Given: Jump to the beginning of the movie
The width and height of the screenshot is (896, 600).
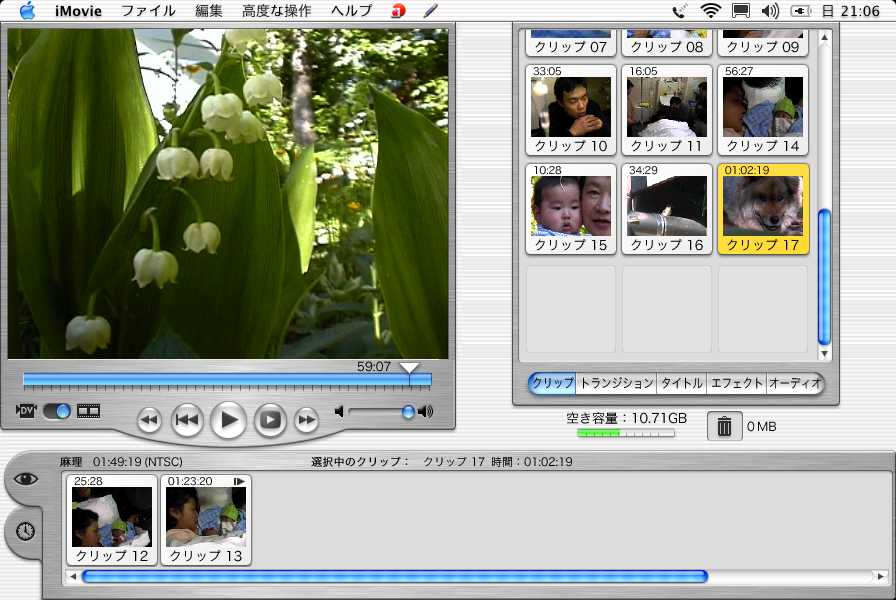Looking at the screenshot, I should pos(187,420).
